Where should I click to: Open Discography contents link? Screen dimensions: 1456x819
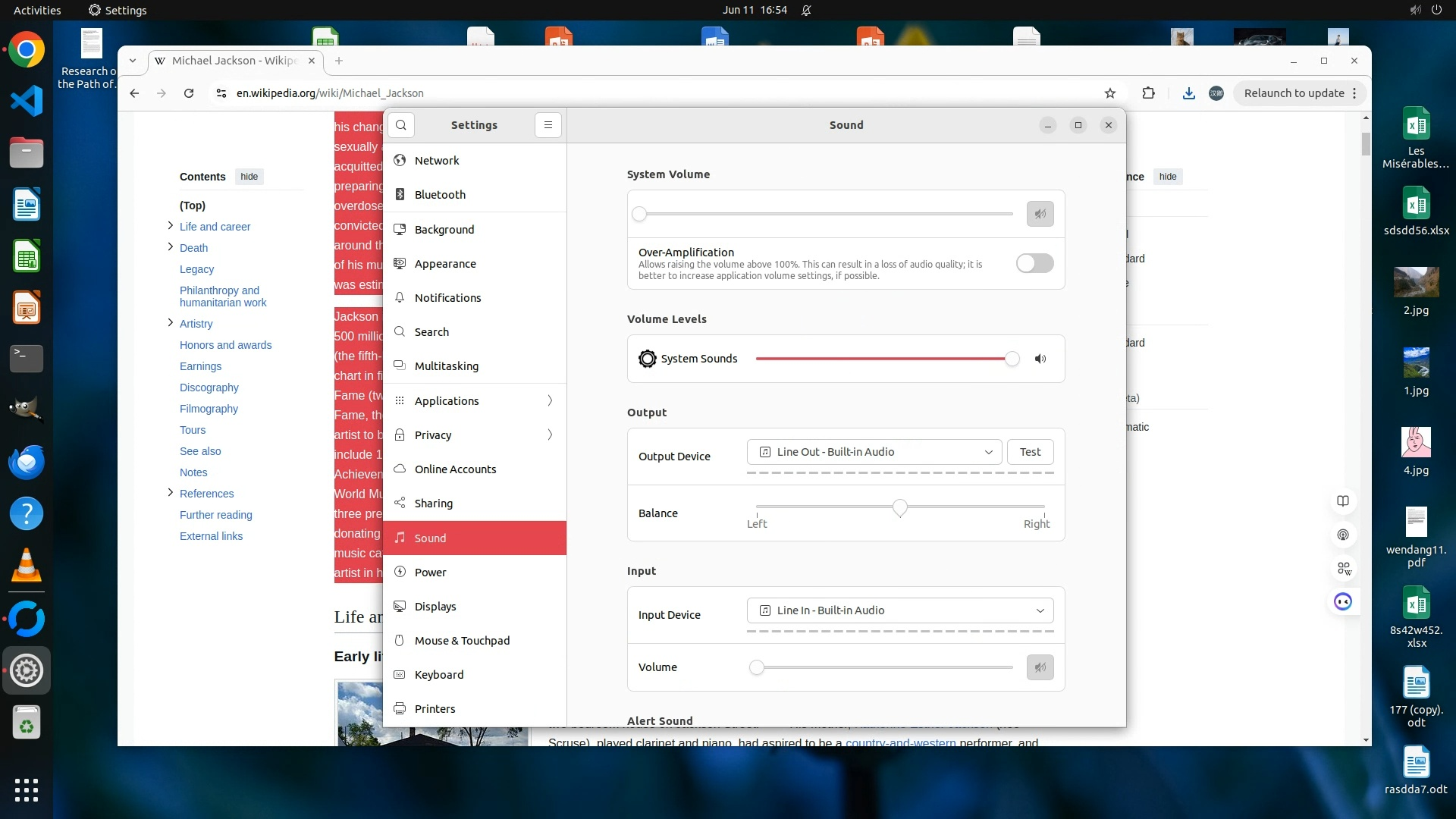209,388
